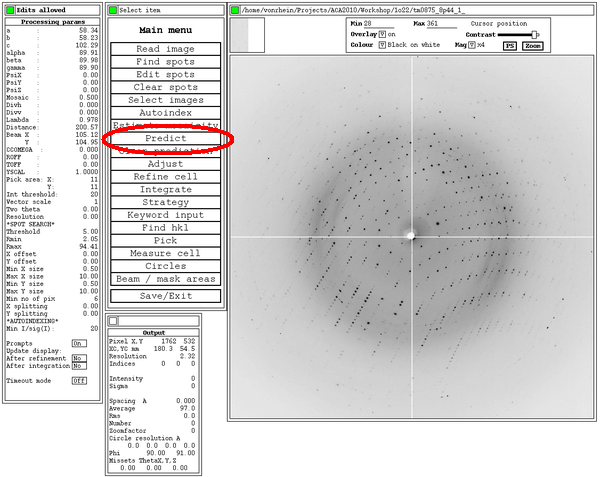Click the PS print icon button
The height and width of the screenshot is (477, 600).
(x=510, y=45)
